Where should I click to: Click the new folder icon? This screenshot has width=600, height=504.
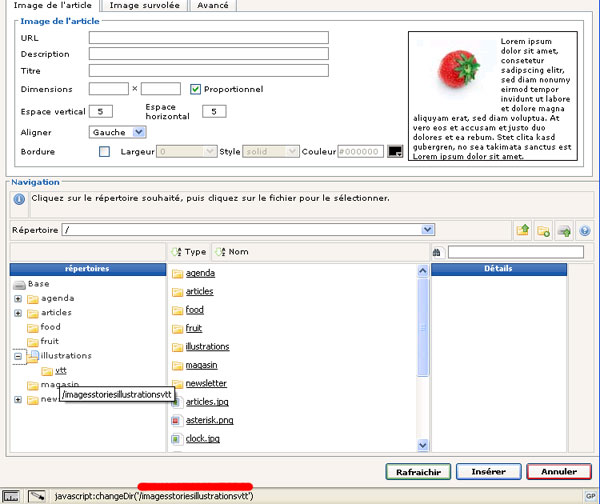pyautogui.click(x=544, y=230)
